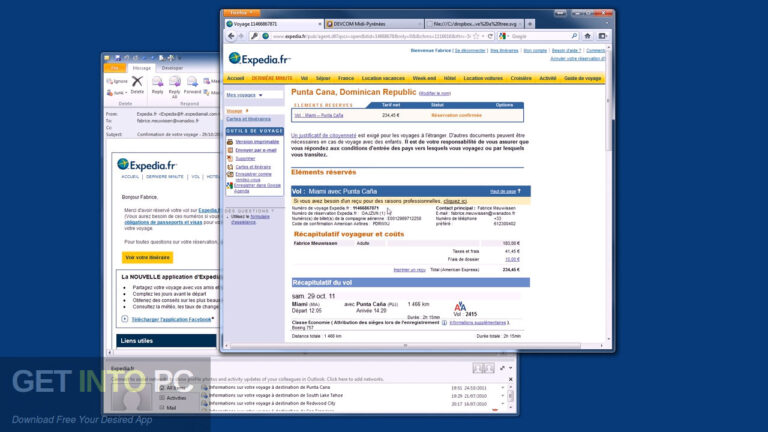
Task: Open the File tab in Outlook
Action: [x=115, y=68]
